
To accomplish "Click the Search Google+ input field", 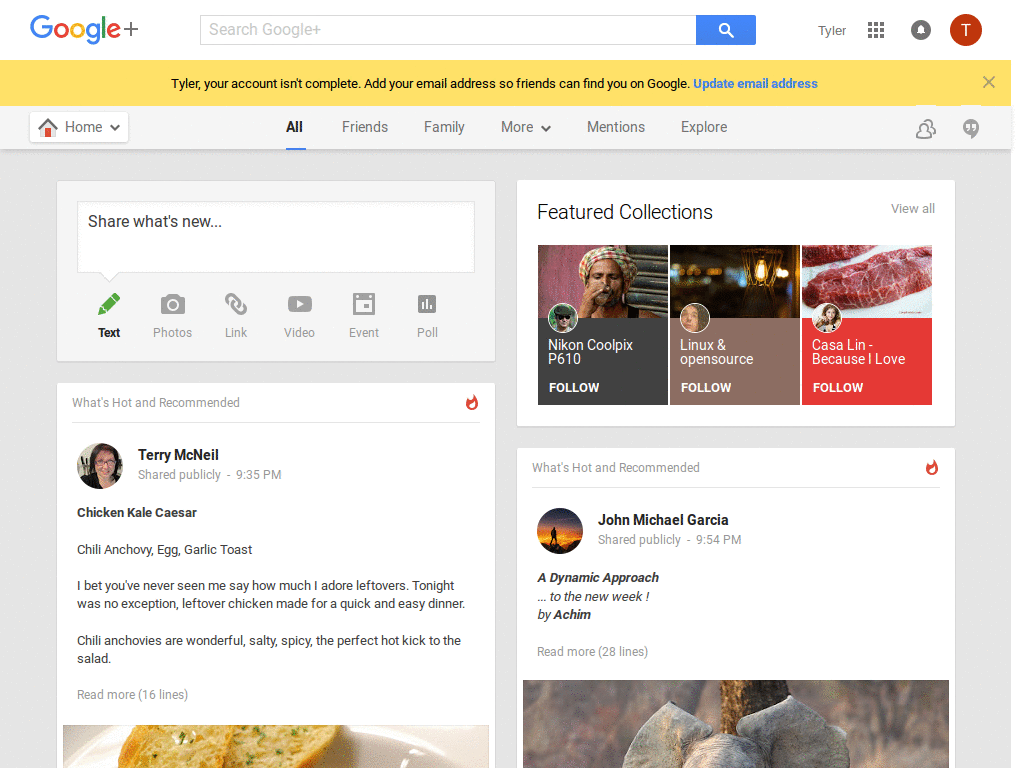I will click(x=448, y=30).
